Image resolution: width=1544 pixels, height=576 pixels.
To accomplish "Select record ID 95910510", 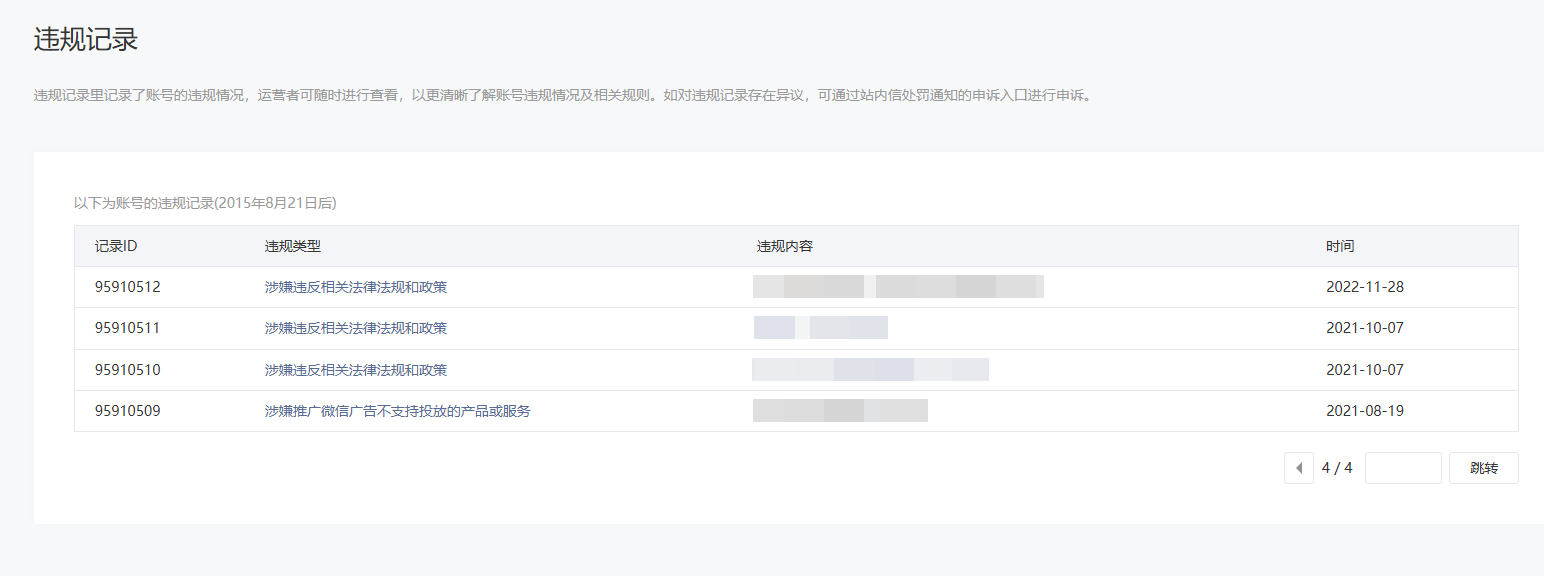I will pos(128,370).
